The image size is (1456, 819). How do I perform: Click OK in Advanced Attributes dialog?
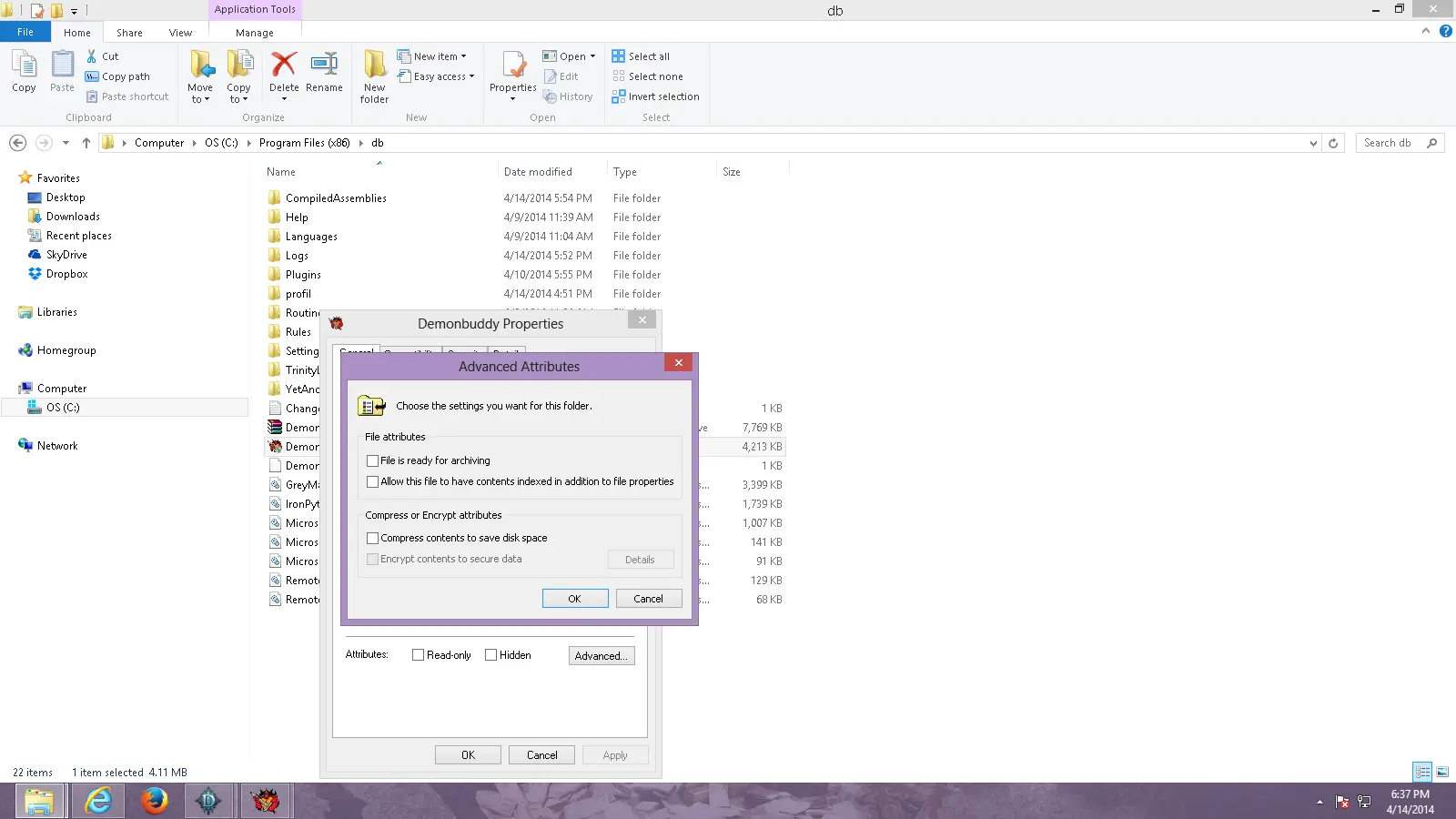pyautogui.click(x=575, y=599)
